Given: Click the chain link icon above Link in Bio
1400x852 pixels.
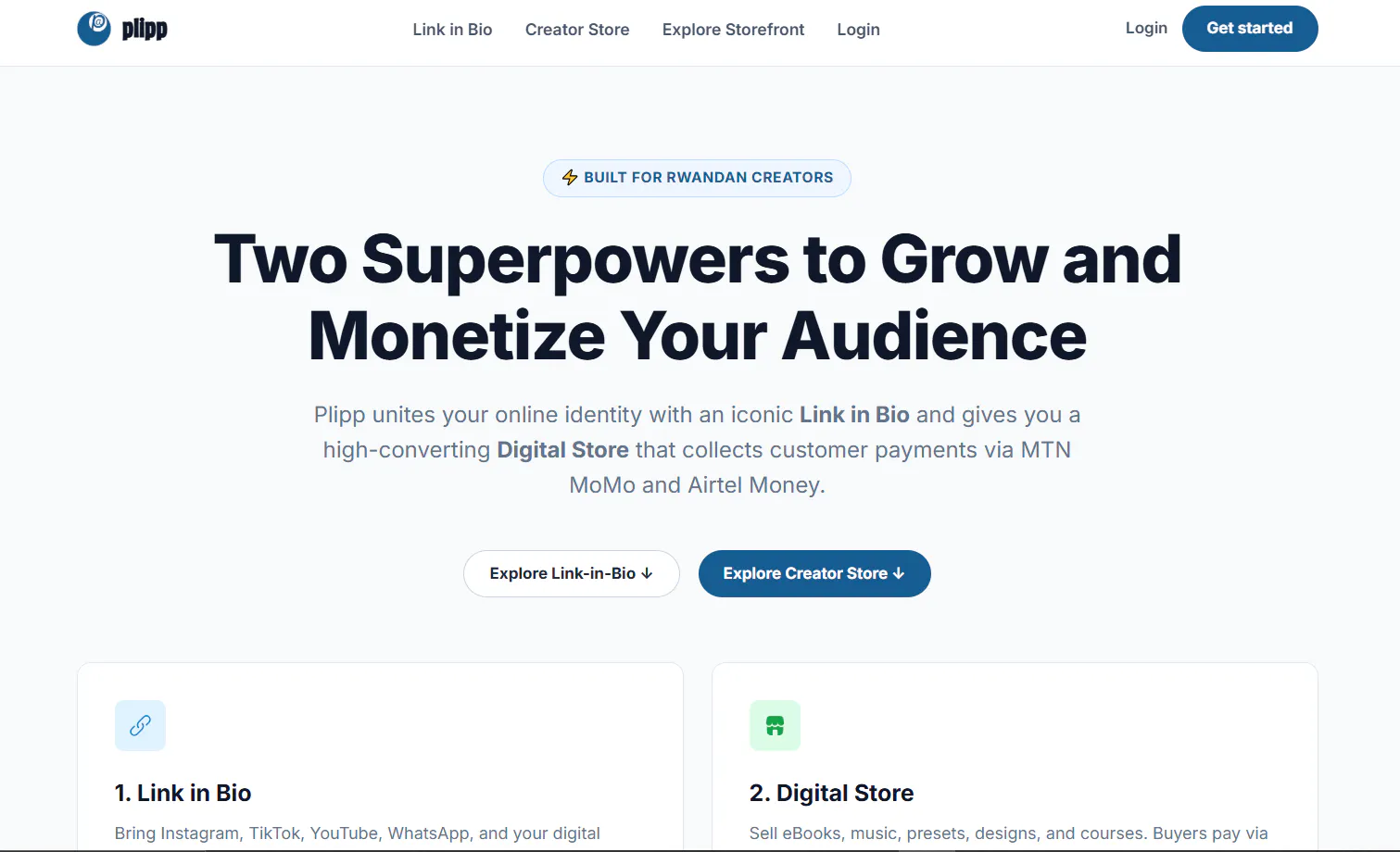Looking at the screenshot, I should click(140, 725).
